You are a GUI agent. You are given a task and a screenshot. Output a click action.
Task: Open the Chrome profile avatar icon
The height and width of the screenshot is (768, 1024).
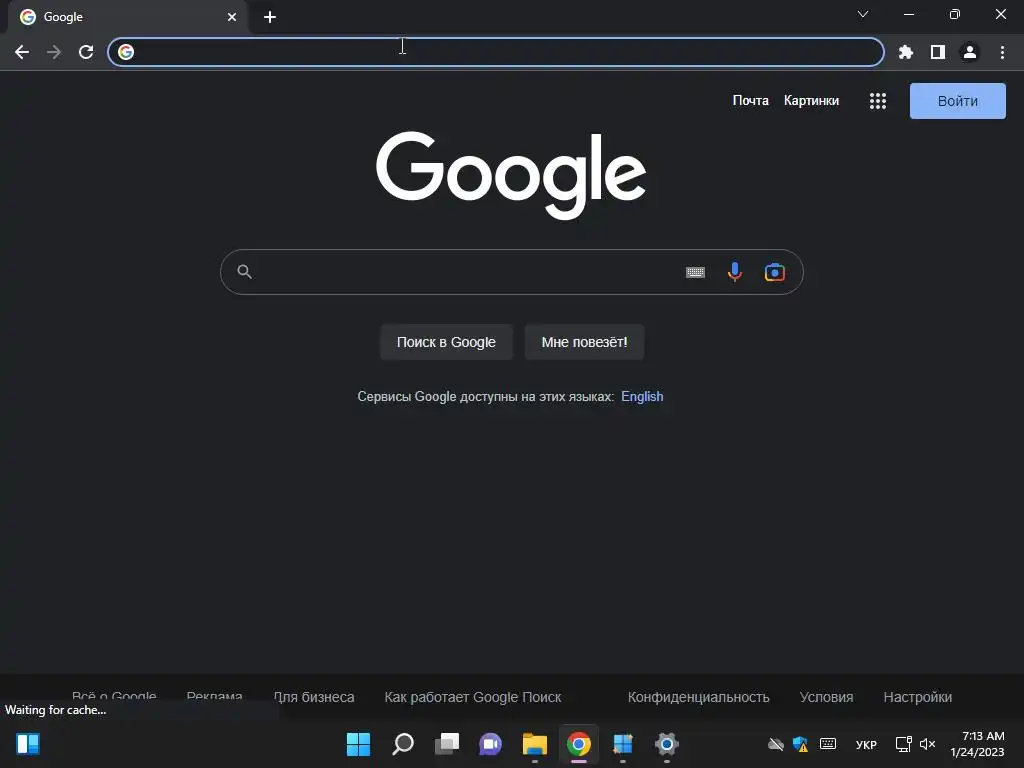[x=970, y=52]
